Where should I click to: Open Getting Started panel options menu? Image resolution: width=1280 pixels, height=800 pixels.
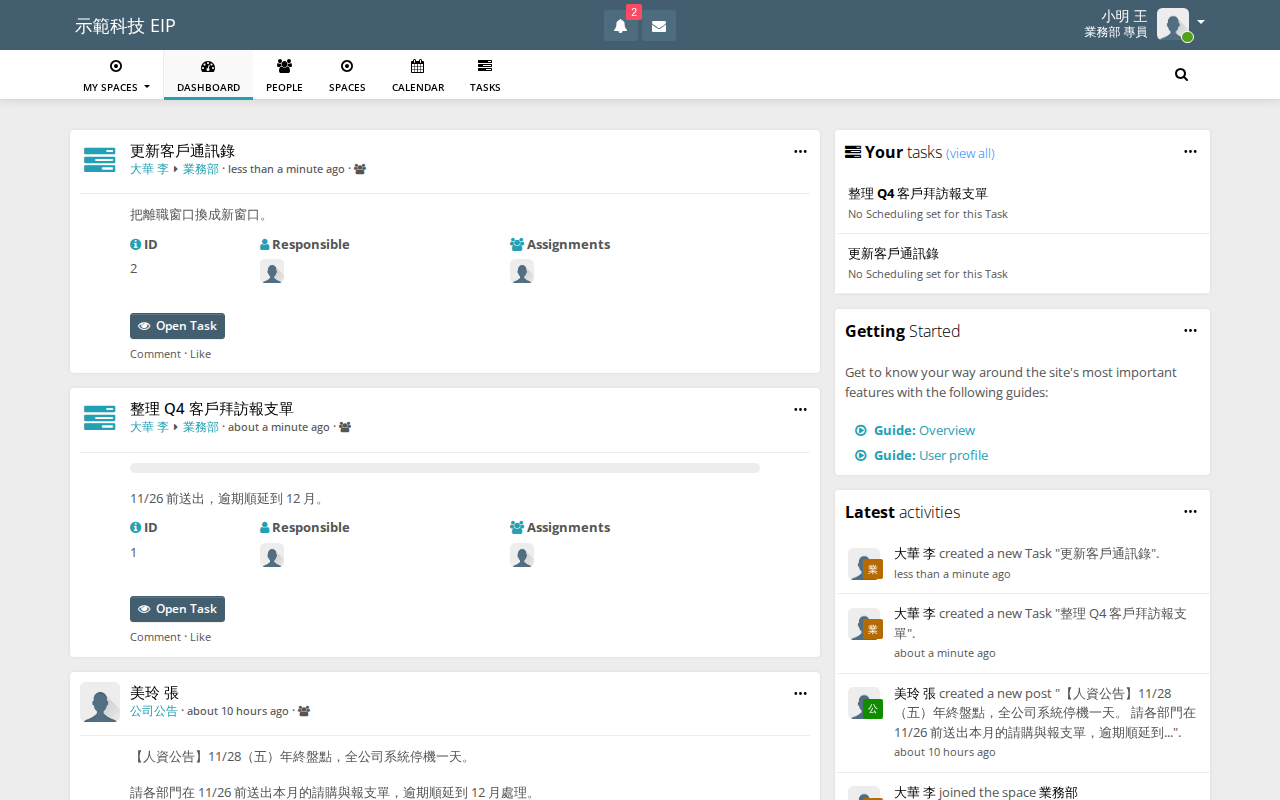1190,331
